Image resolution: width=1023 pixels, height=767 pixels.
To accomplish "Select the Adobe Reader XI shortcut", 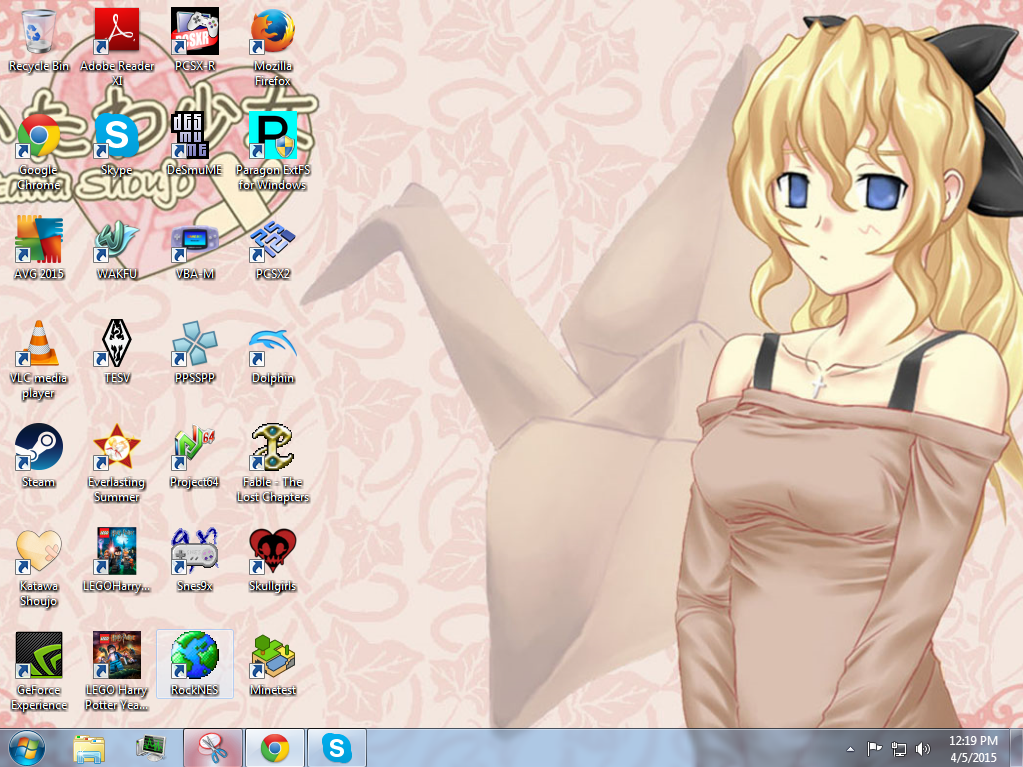I will (117, 47).
